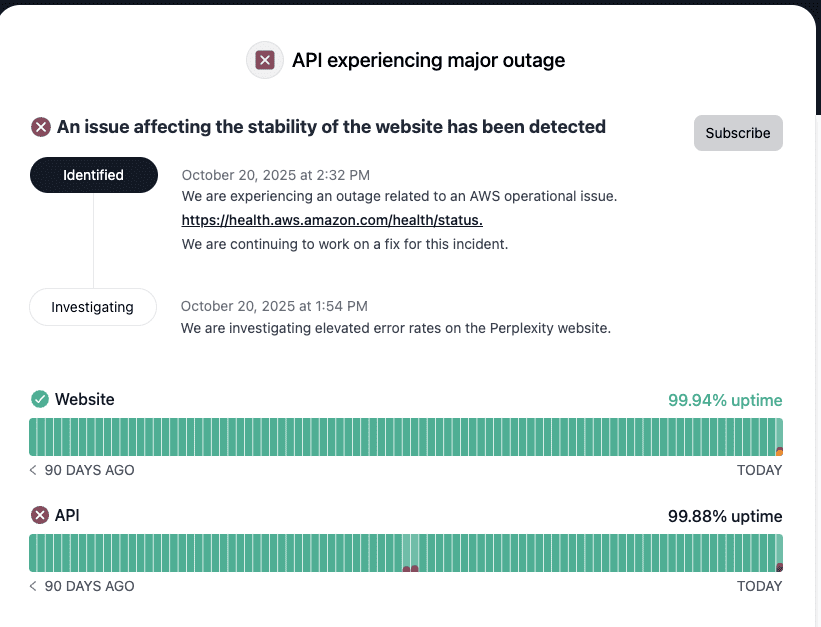Click orange incident marker on Website uptime bar
821x627 pixels.
coord(779,451)
